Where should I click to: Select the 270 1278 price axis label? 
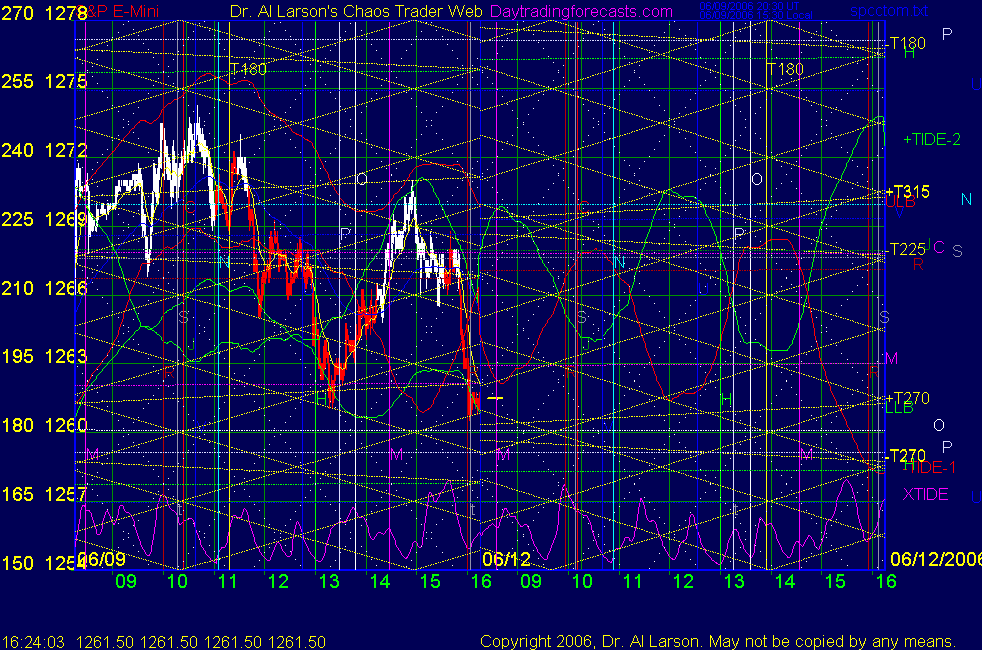tap(44, 12)
